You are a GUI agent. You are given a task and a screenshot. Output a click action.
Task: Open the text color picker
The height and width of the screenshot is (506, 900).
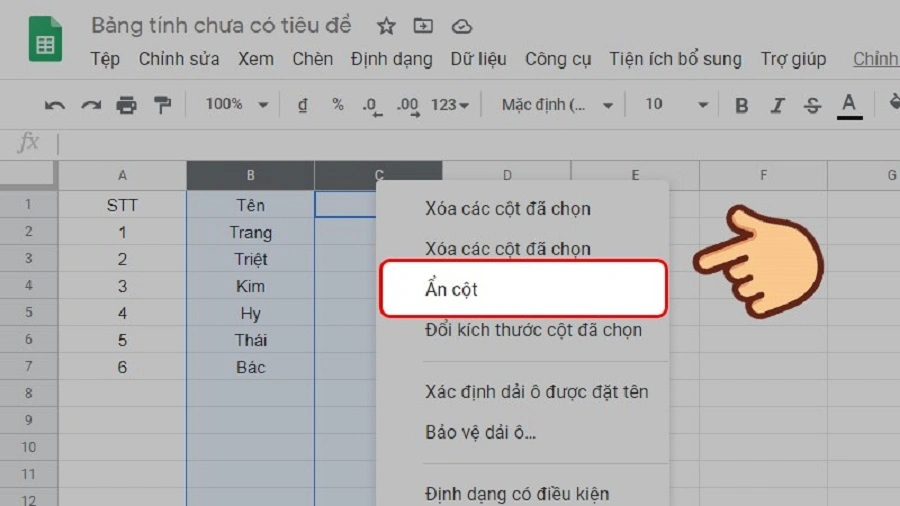pos(849,106)
